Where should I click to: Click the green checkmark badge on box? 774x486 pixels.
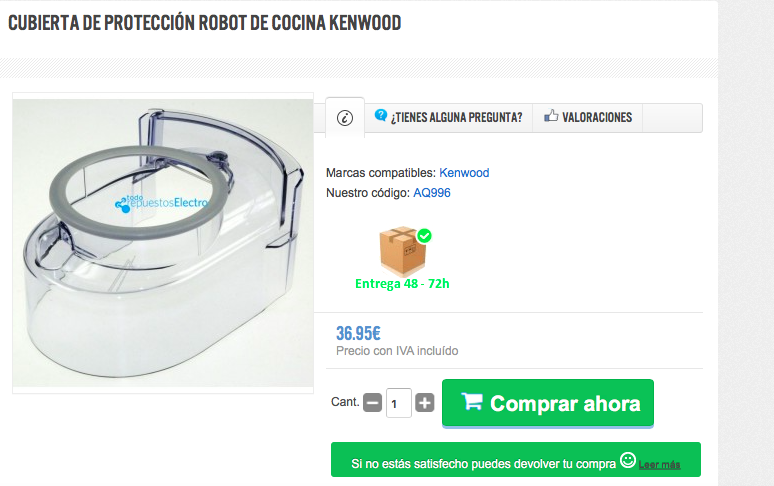(424, 236)
